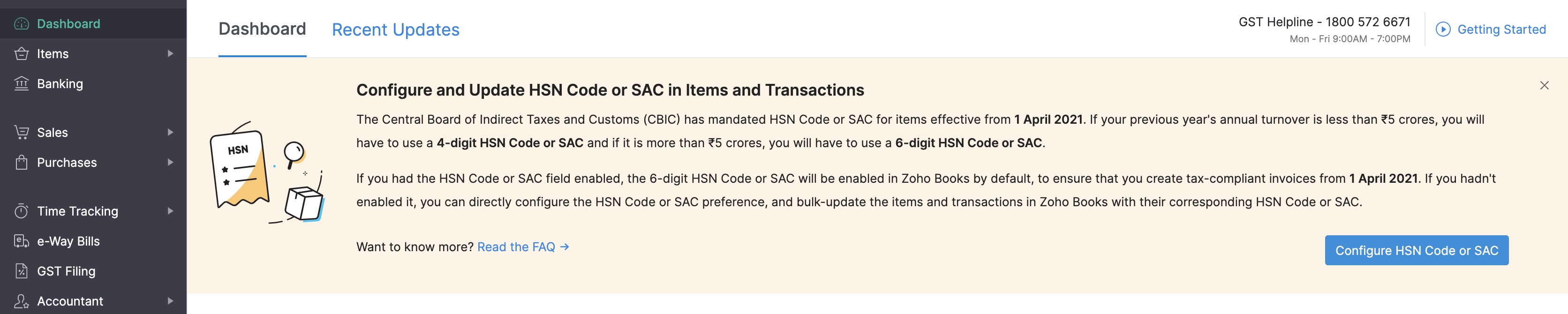This screenshot has width=1568, height=314.
Task: Click the Getting Started play icon
Action: pyautogui.click(x=1443, y=29)
